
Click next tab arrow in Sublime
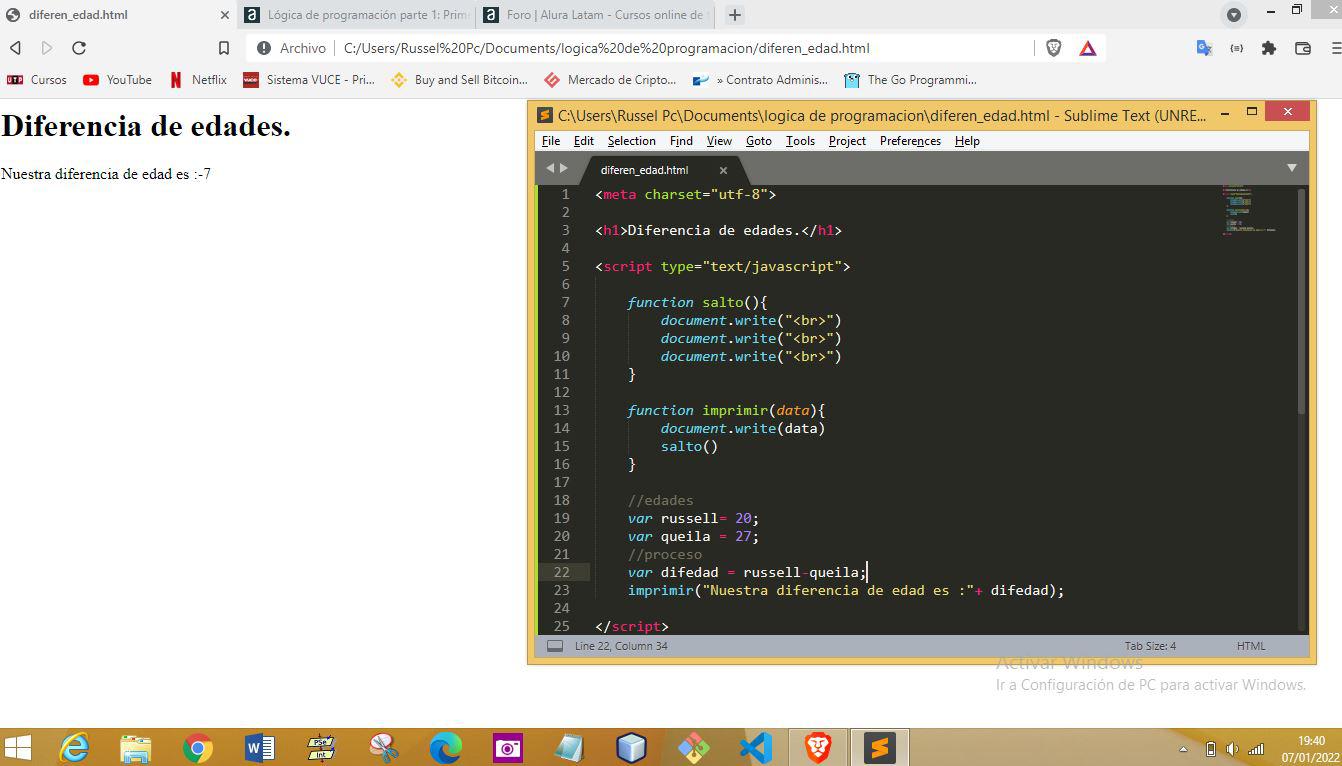pyautogui.click(x=564, y=168)
